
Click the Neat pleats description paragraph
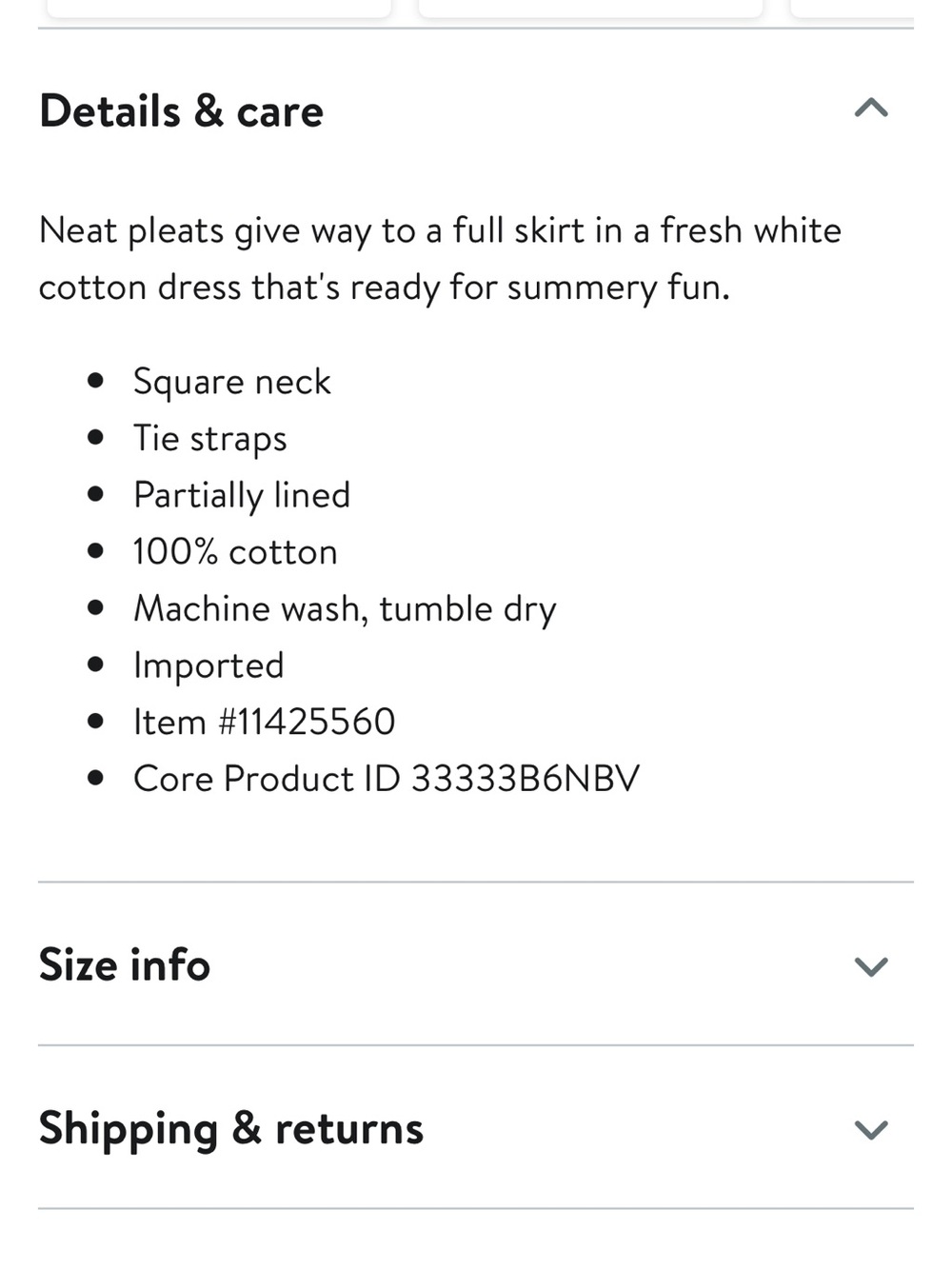(x=440, y=259)
